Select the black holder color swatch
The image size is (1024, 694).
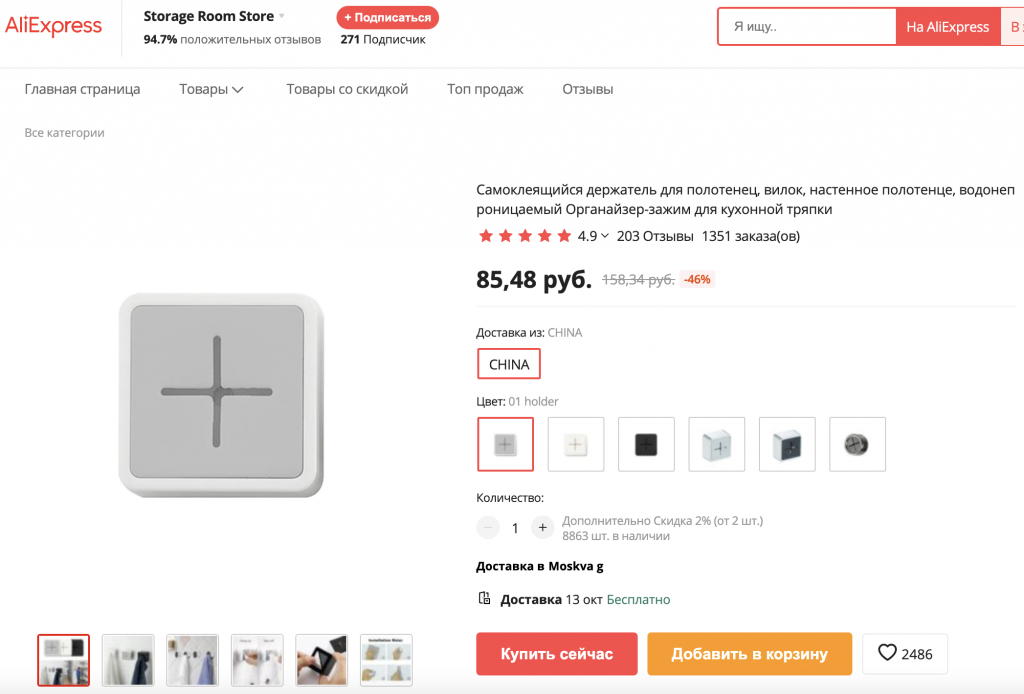(646, 444)
